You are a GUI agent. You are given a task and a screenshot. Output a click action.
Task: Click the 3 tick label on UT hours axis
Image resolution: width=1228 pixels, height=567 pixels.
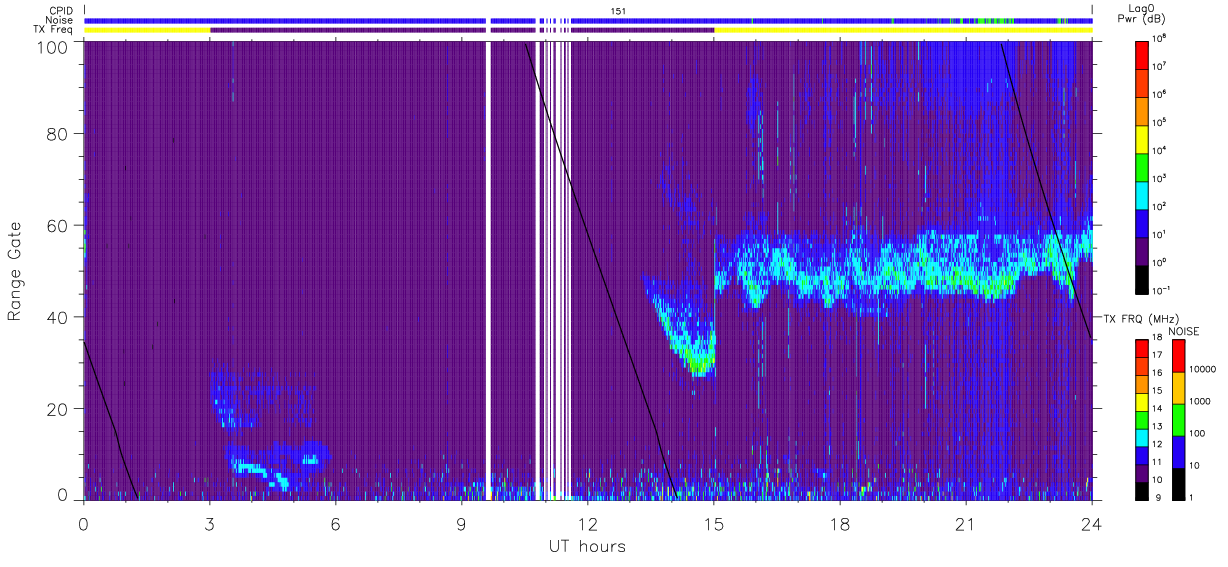(210, 524)
